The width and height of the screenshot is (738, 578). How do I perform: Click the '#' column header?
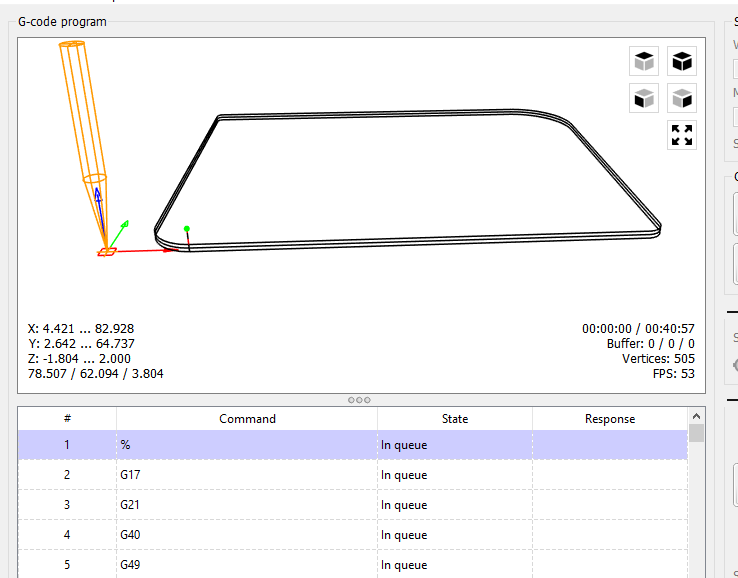(67, 418)
